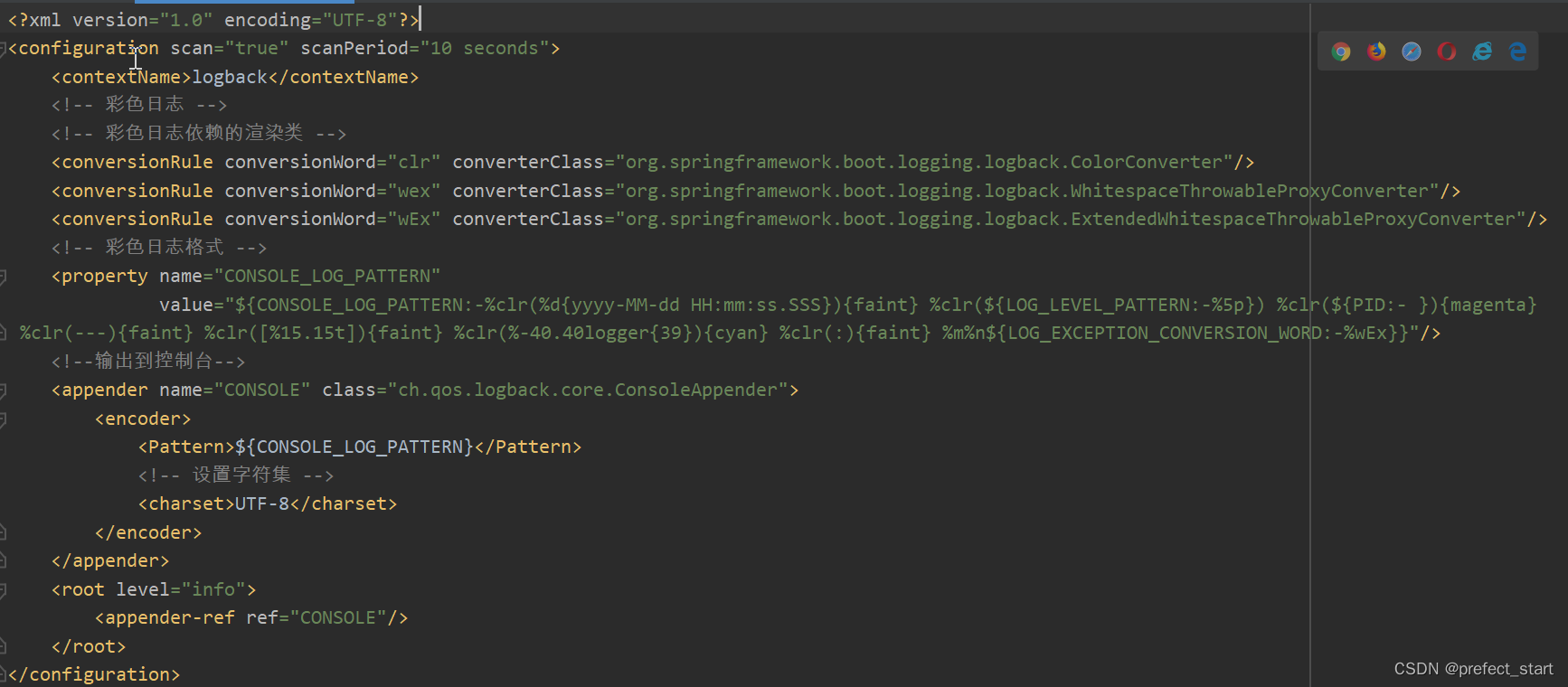Click fold end marker at </appender>
Viewport: 1568px width, 687px height.
pyautogui.click(x=3, y=561)
